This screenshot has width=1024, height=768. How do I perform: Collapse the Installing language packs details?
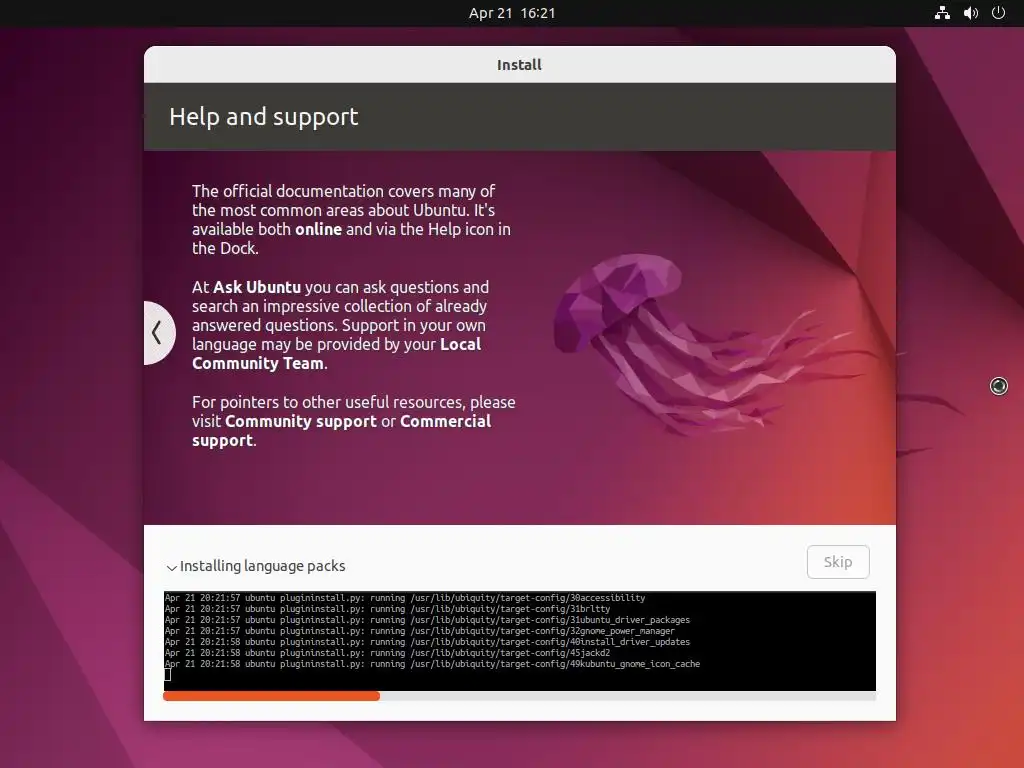click(172, 567)
